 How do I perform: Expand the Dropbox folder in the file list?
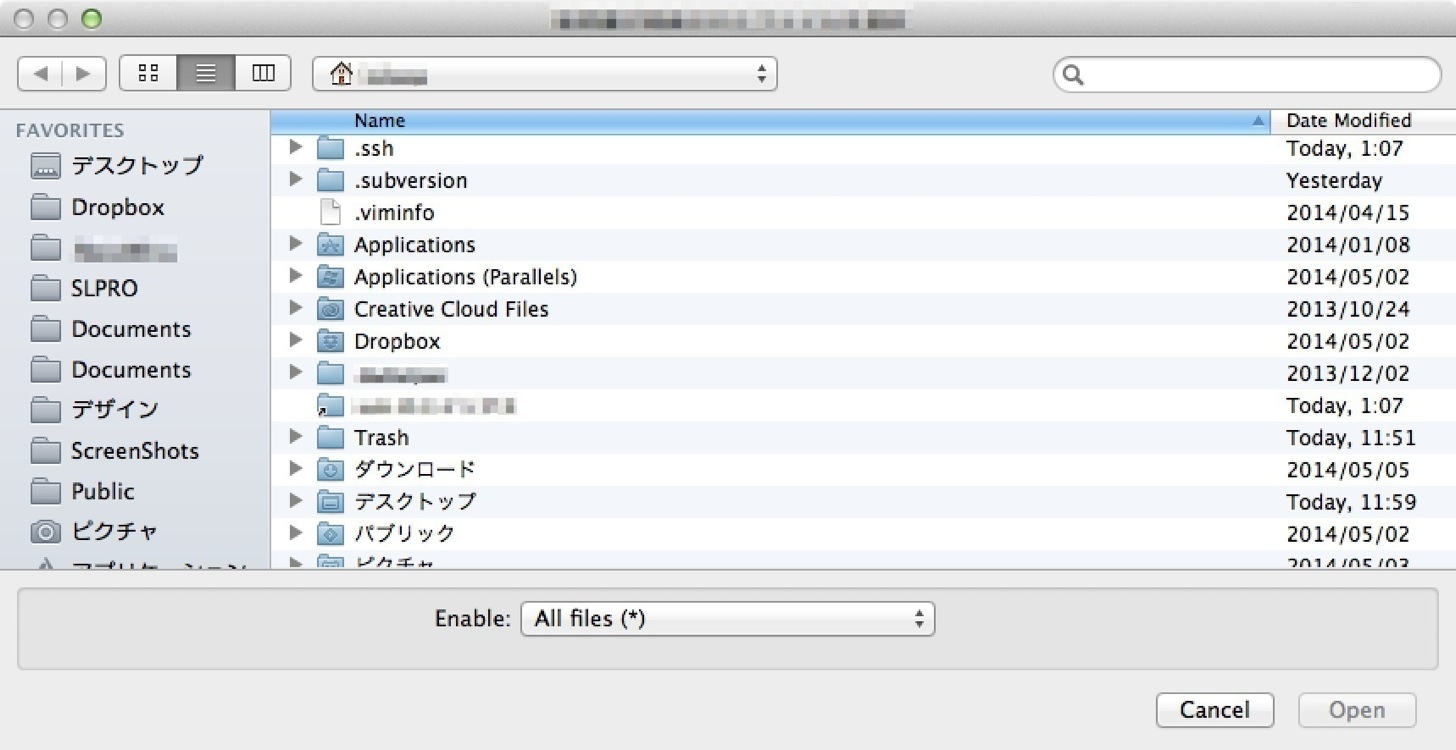tap(295, 340)
